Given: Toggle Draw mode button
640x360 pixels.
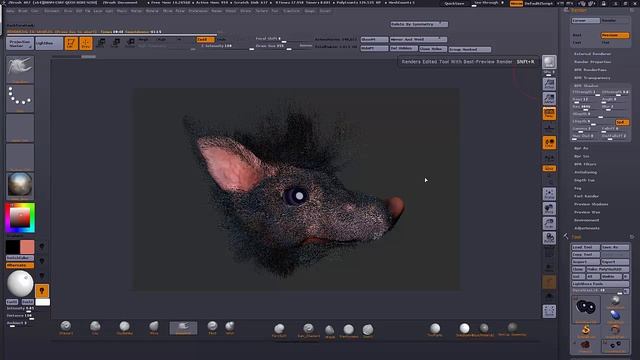Looking at the screenshot, I should pos(86,43).
